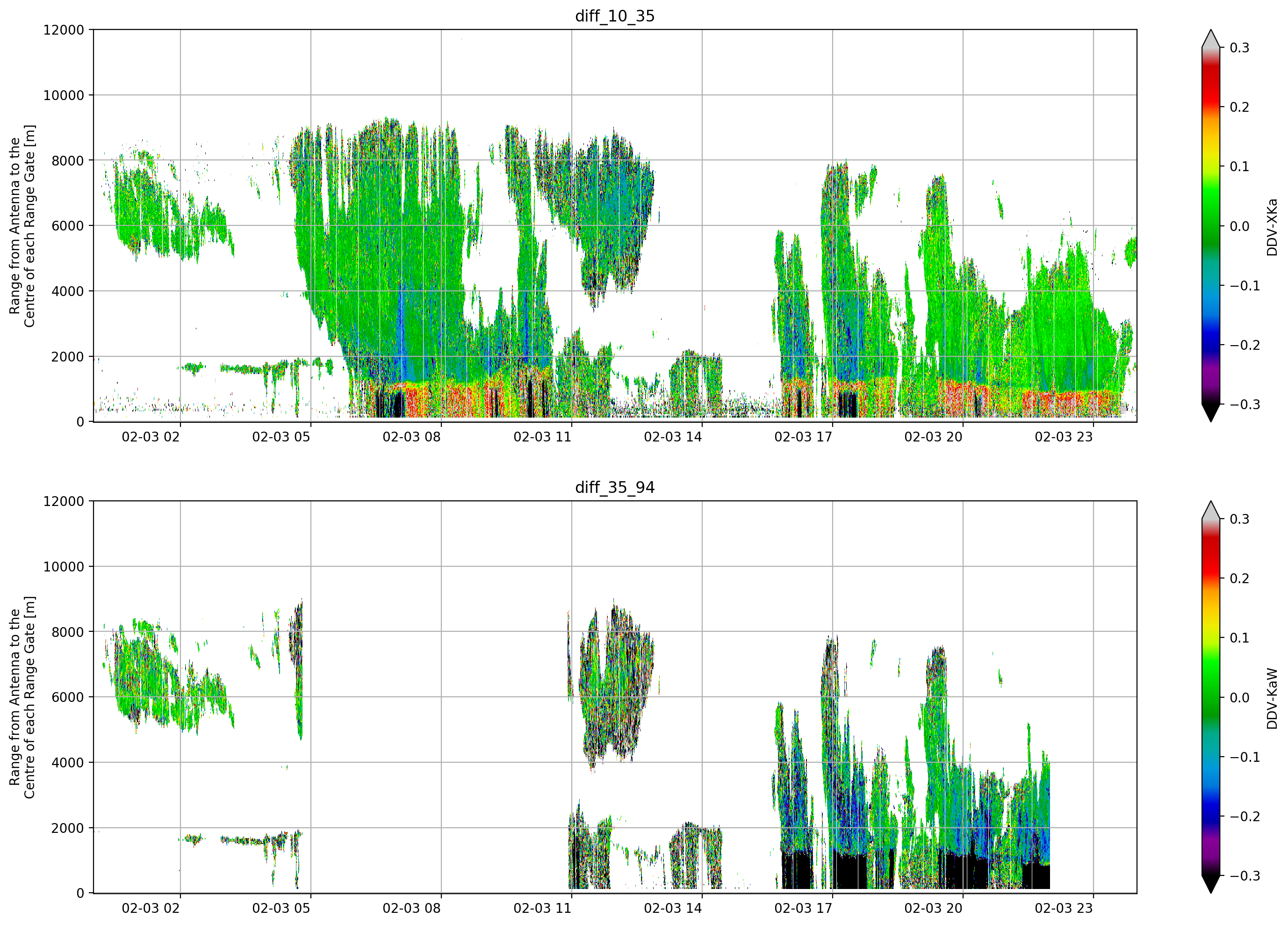Viewport: 1288px width, 925px height.
Task: Click the 0.1 tick on DDV-KaW colorbar
Action: (1240, 638)
